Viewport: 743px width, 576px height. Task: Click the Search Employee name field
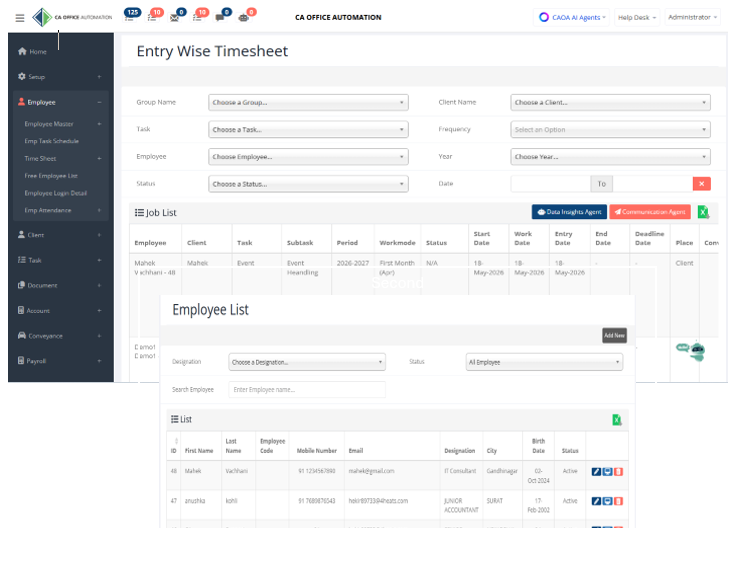307,390
